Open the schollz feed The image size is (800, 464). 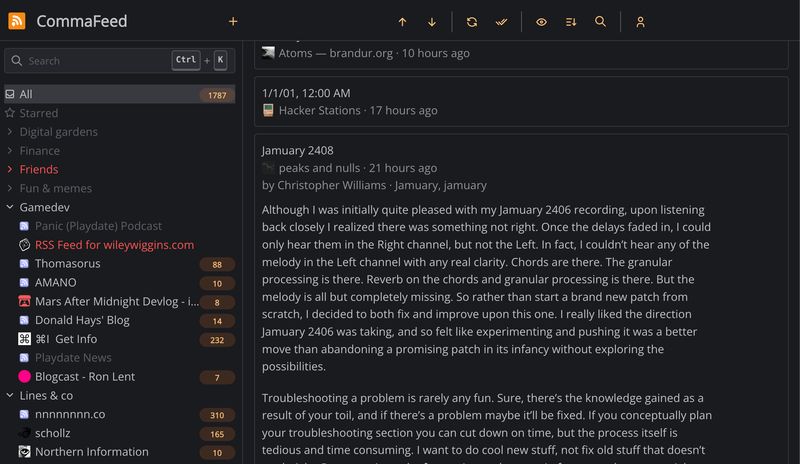point(53,433)
